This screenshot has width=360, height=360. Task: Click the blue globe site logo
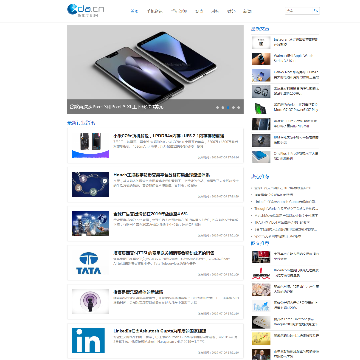(85, 10)
